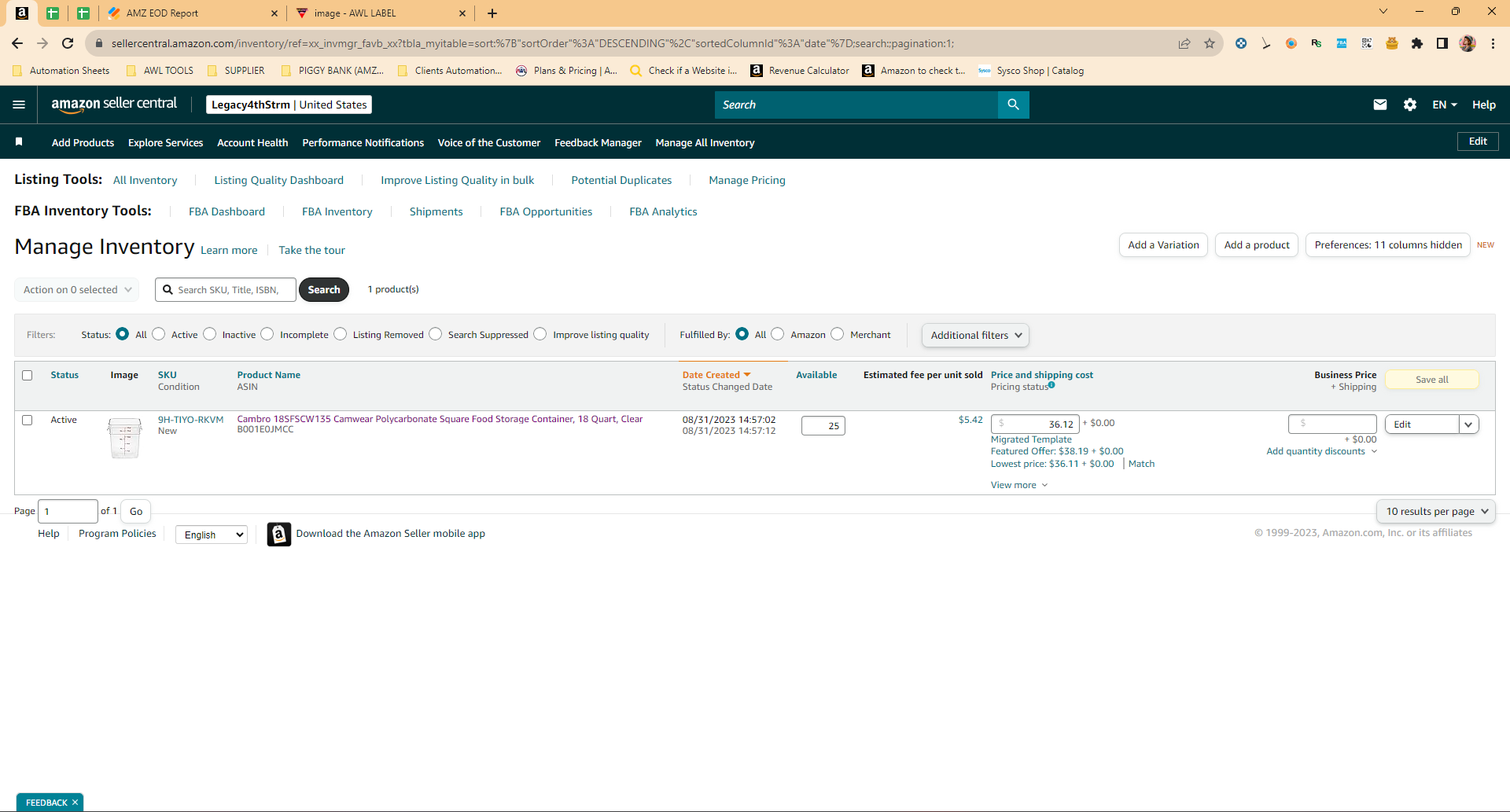Image resolution: width=1510 pixels, height=812 pixels.
Task: Open the Listing Quality Dashboard link
Action: (278, 180)
